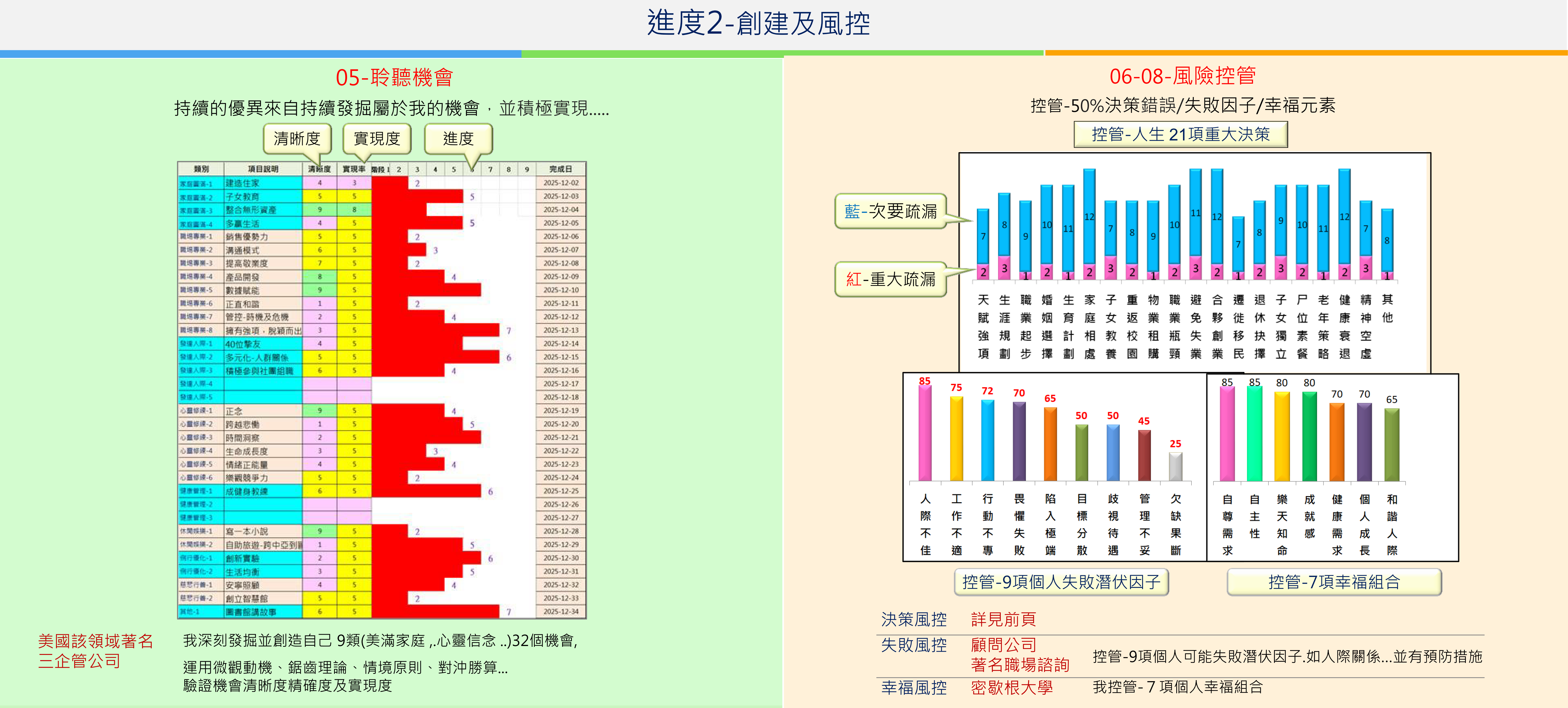
Task: Click the 進度 callout label
Action: [x=458, y=139]
